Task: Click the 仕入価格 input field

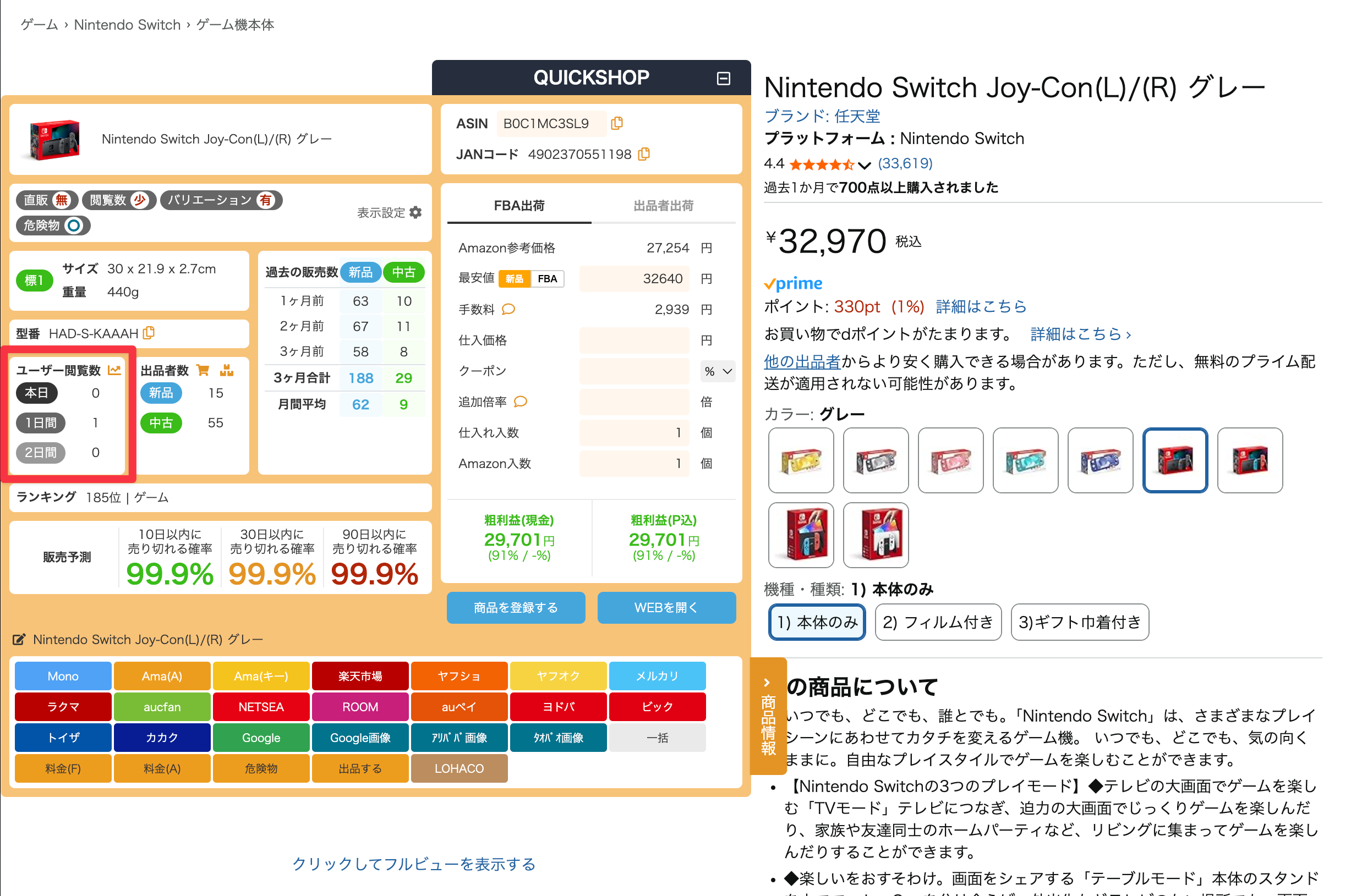Action: [633, 340]
